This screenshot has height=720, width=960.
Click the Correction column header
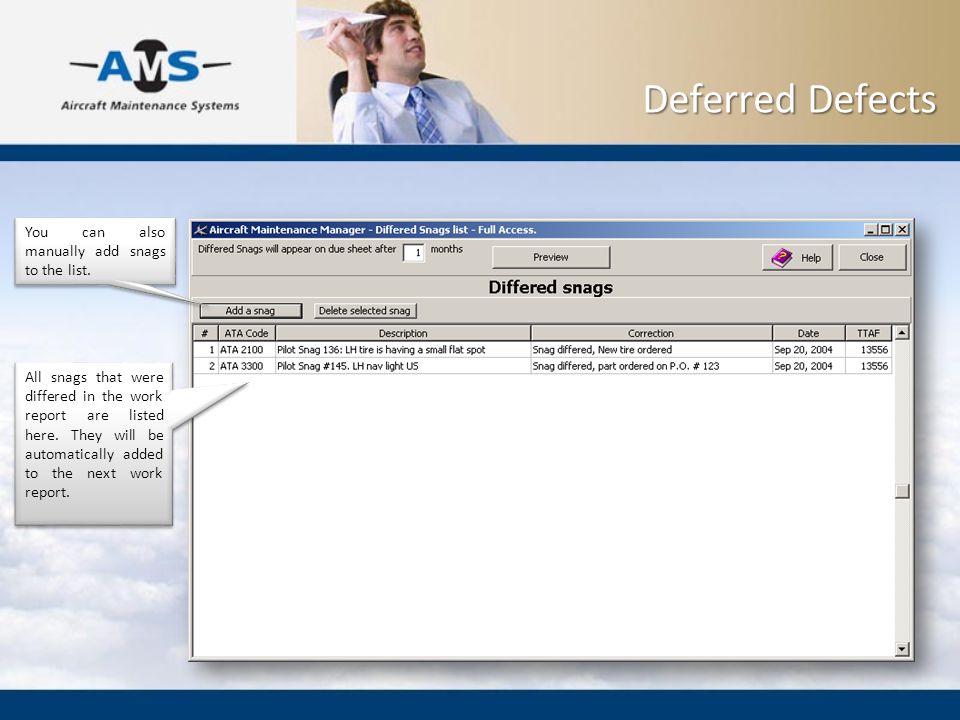point(651,333)
